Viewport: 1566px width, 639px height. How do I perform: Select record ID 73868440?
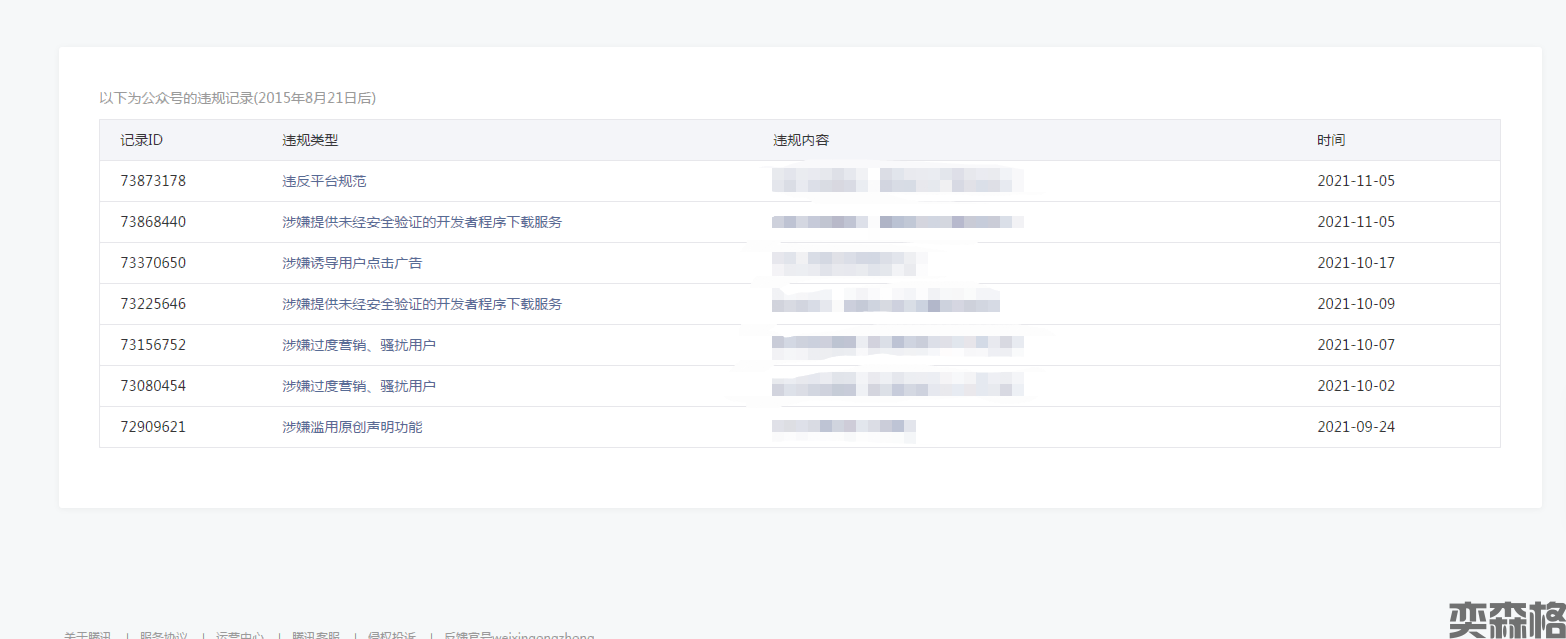click(x=153, y=222)
